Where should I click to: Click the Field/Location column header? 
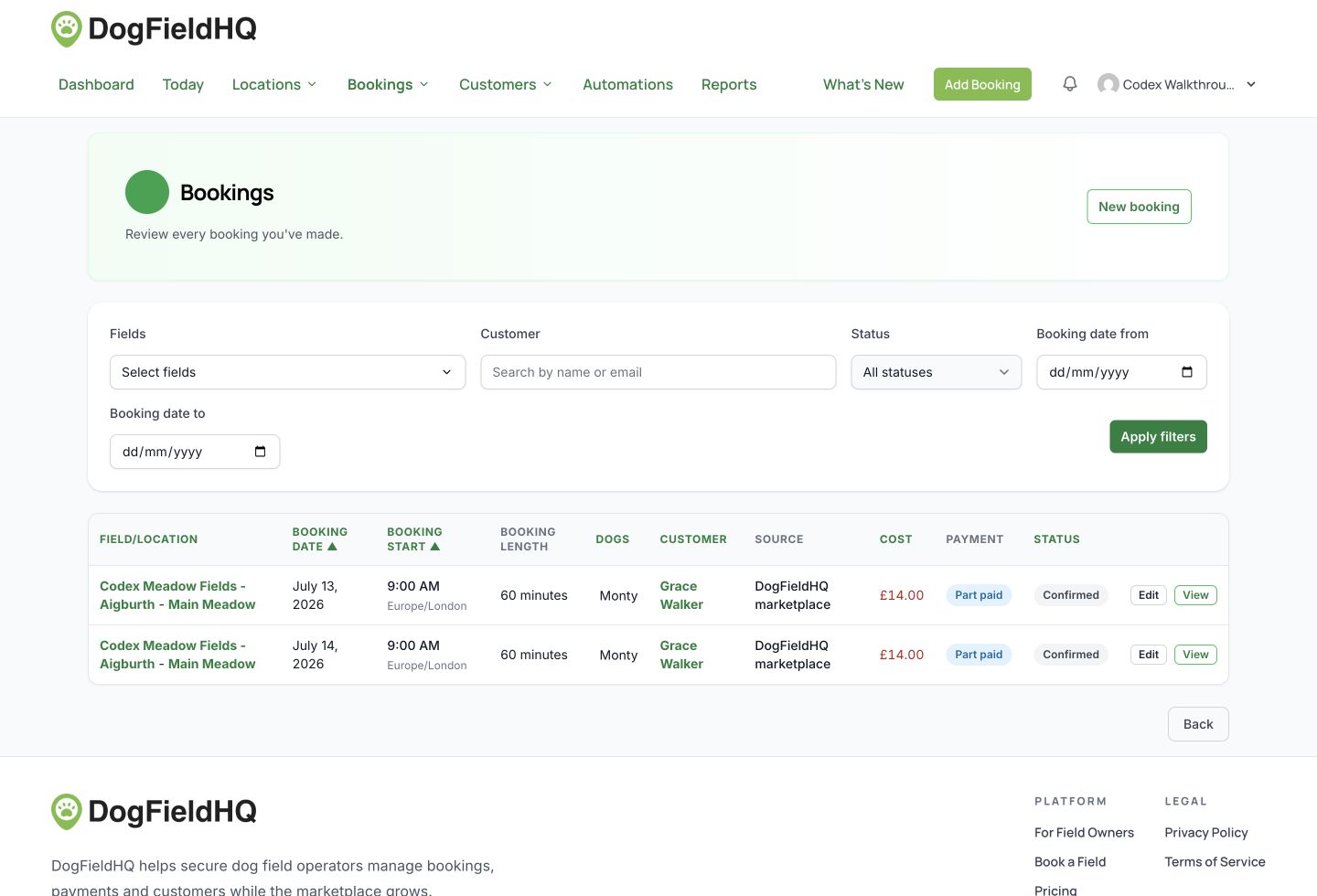coord(148,539)
